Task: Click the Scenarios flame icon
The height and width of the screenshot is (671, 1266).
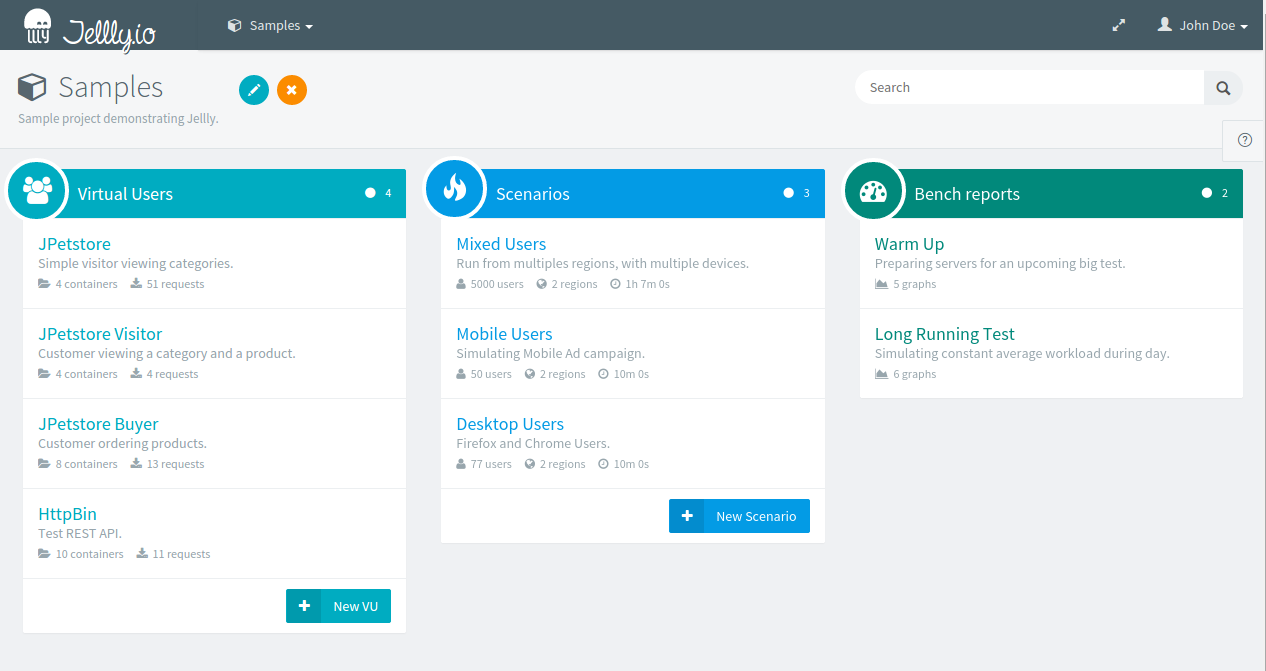Action: point(455,190)
